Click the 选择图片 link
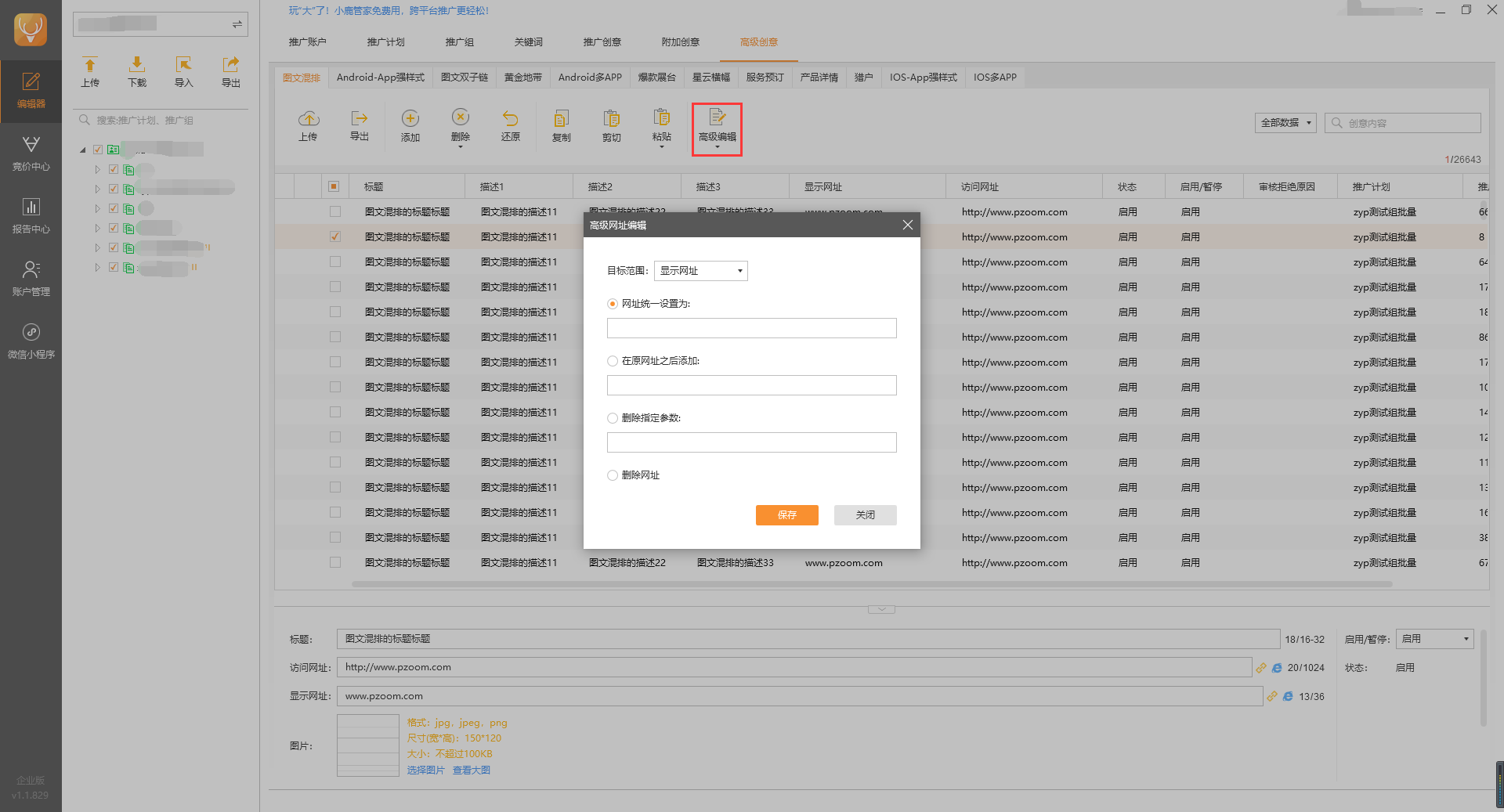 click(x=425, y=770)
